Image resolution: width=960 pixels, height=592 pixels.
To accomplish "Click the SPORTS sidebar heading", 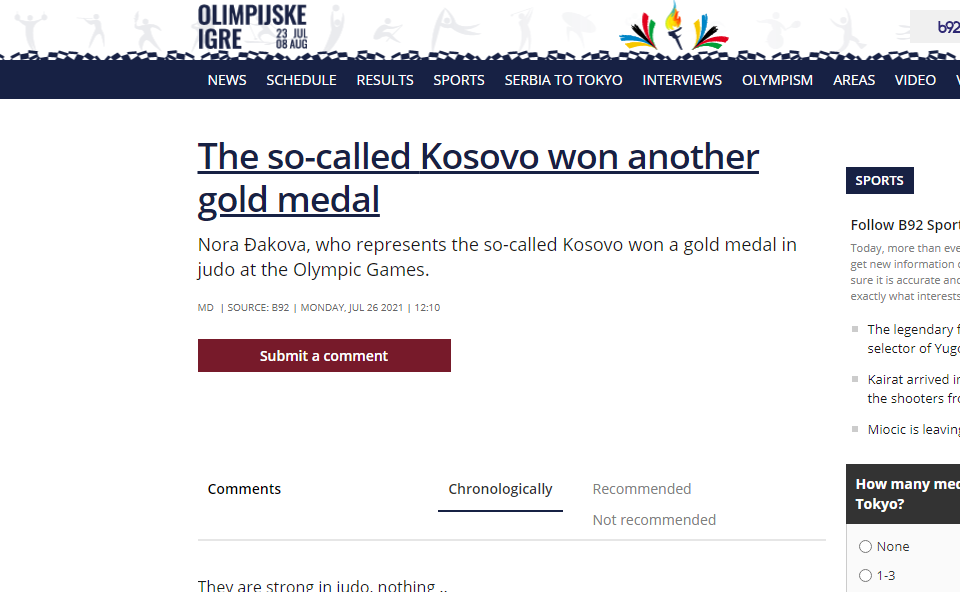I will click(x=880, y=181).
